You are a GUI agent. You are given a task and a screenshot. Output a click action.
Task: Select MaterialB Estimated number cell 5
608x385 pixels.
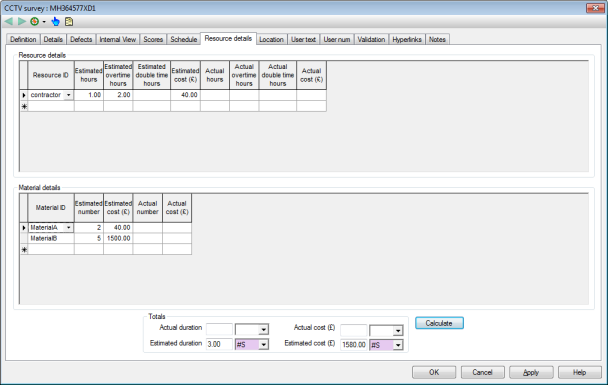(89, 238)
